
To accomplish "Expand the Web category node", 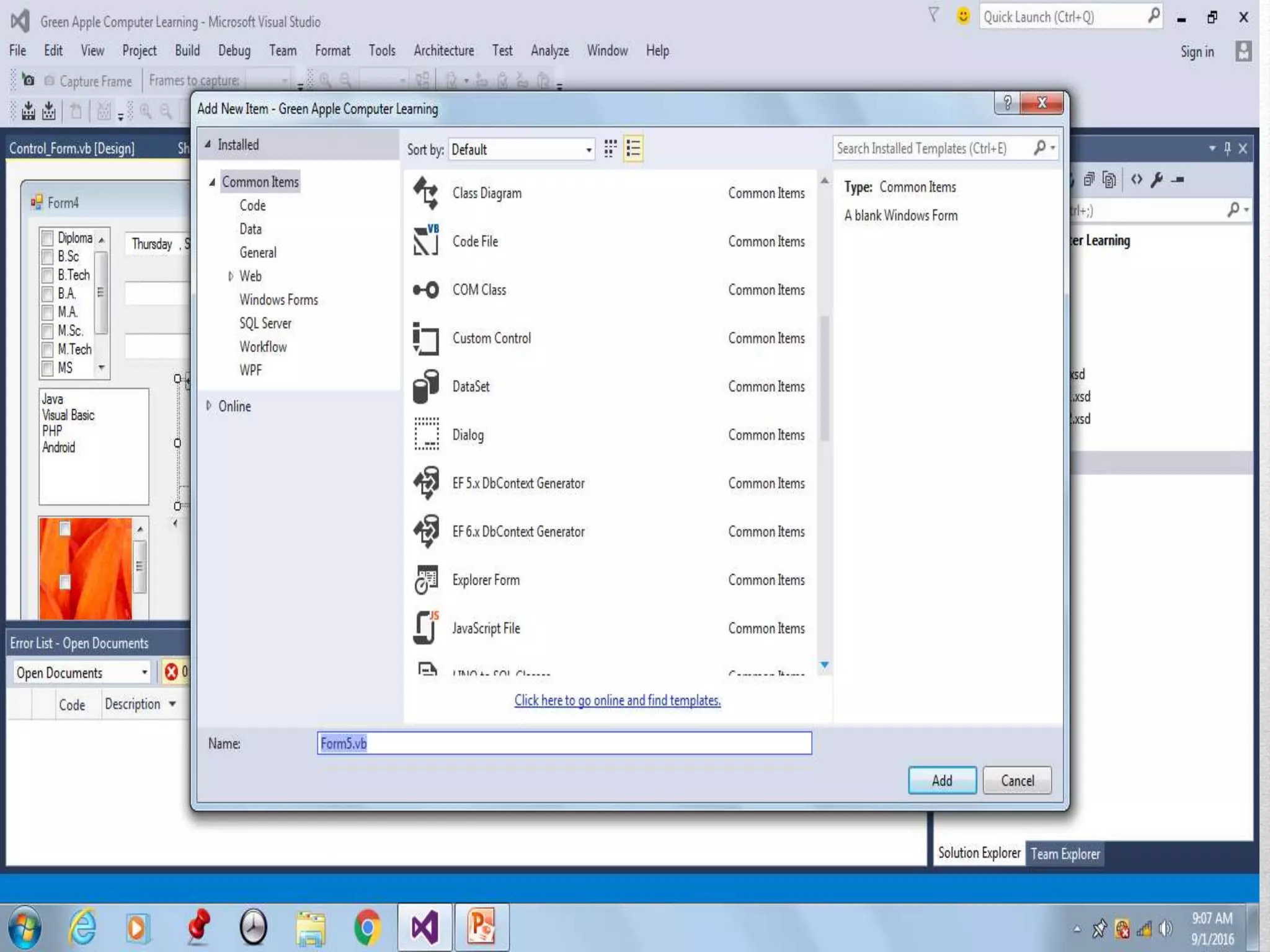I will tap(231, 276).
